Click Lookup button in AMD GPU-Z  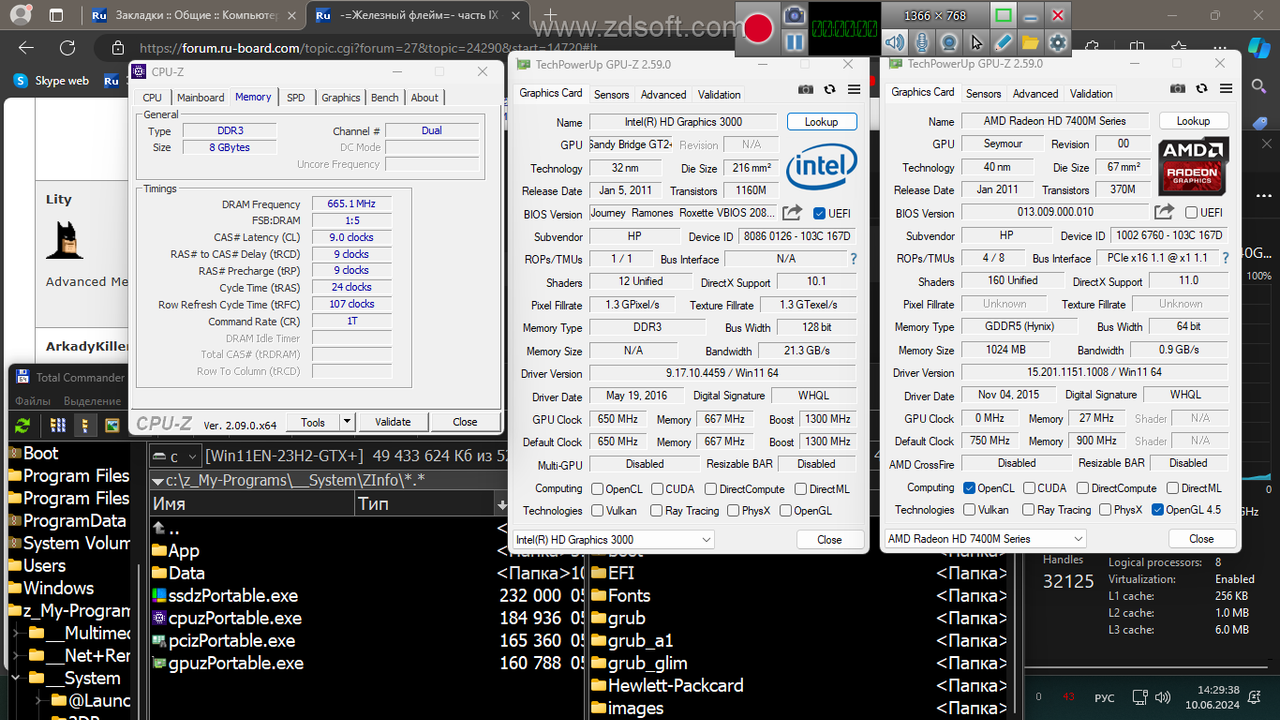point(1193,120)
